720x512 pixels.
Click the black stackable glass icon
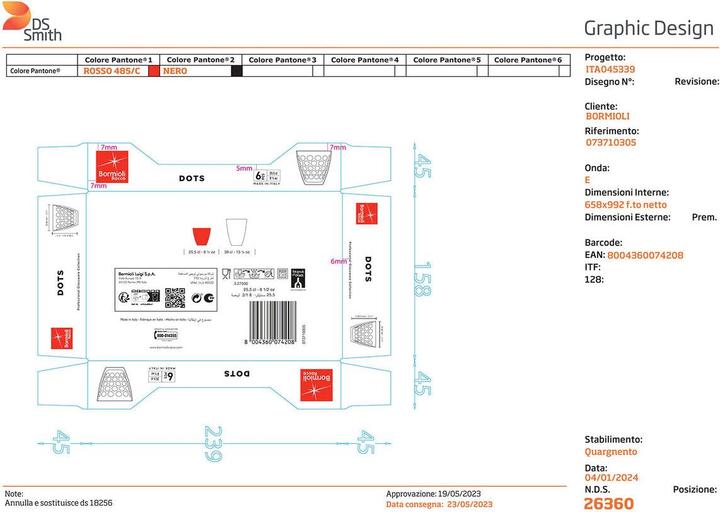pos(298,279)
